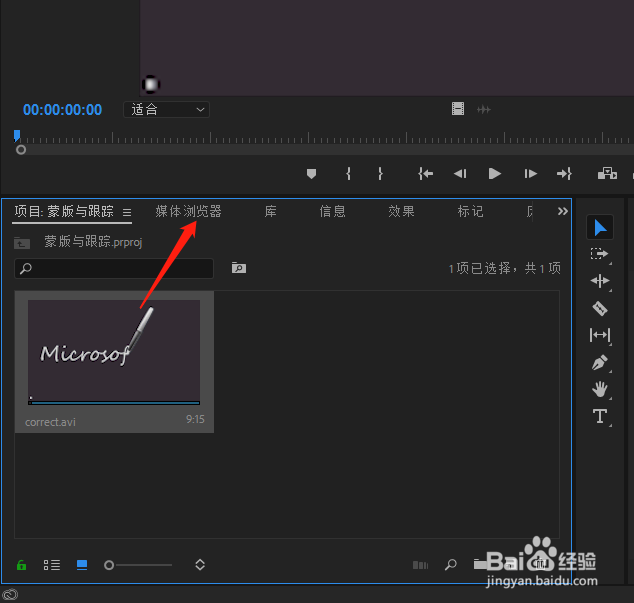The height and width of the screenshot is (603, 634).
Task: Step forward one frame
Action: (x=530, y=174)
